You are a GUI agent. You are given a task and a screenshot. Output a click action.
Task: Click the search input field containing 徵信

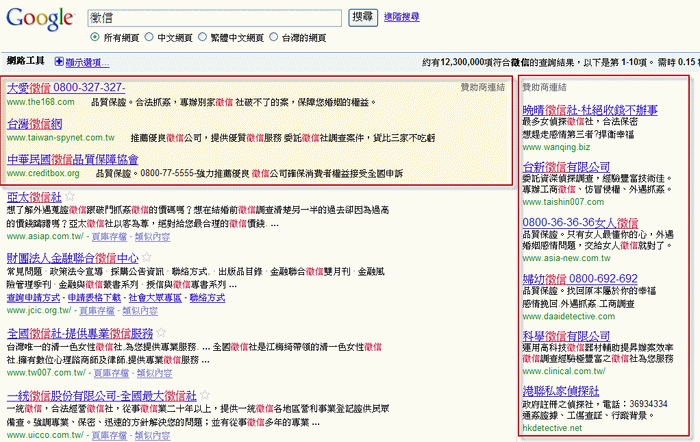(x=214, y=18)
